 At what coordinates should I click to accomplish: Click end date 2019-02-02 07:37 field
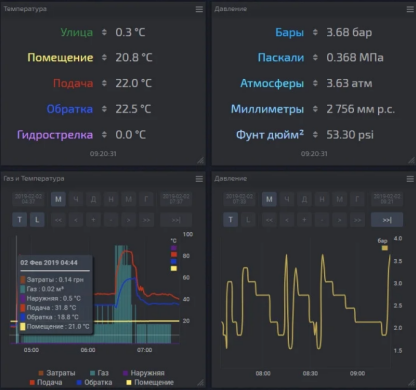pyautogui.click(x=176, y=199)
